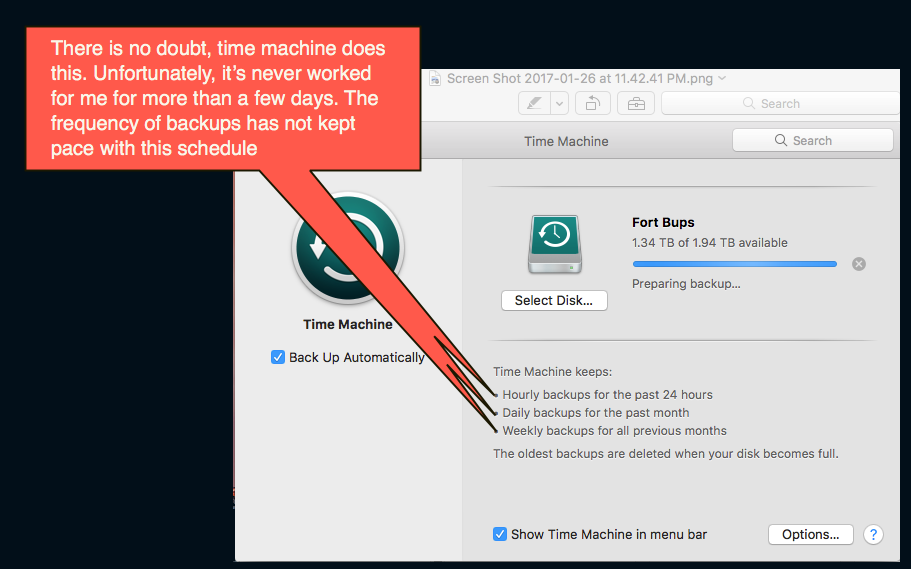Click the Select Disk… button
911x569 pixels.
554,300
